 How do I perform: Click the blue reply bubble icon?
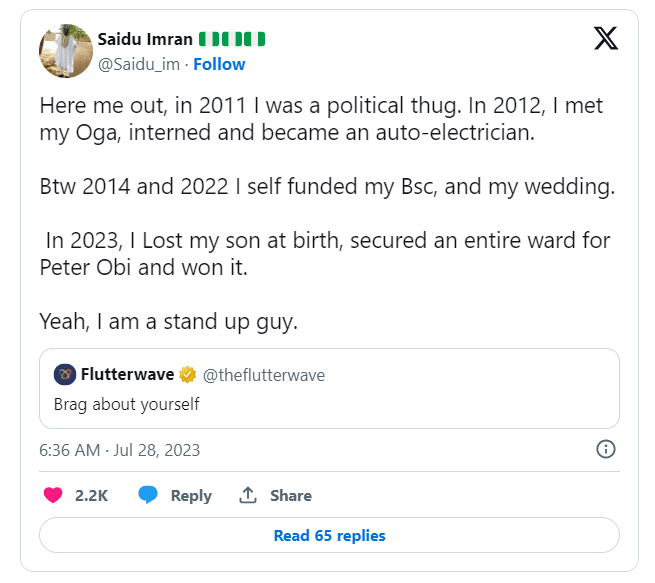point(148,495)
